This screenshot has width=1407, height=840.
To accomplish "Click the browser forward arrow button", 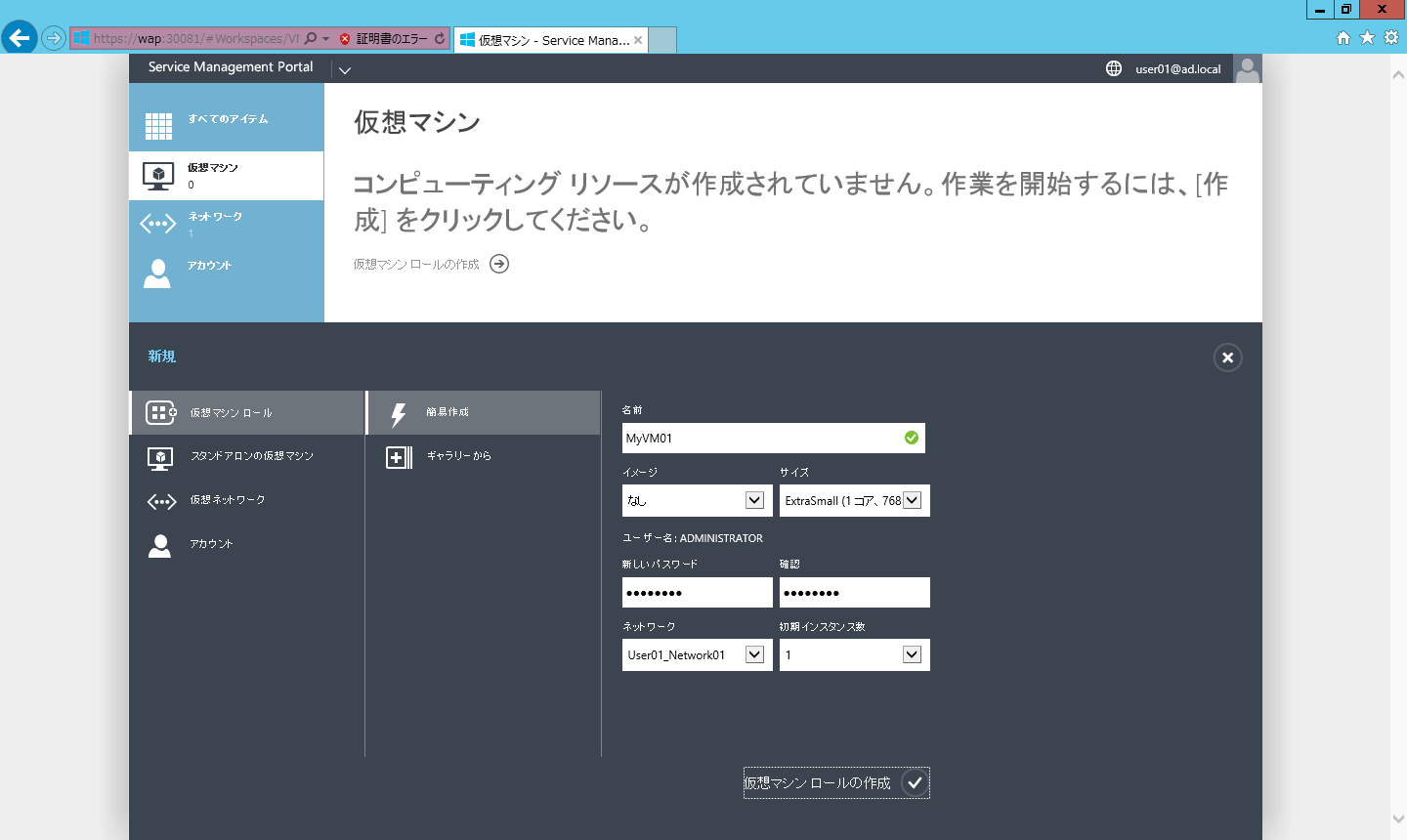I will coord(54,38).
